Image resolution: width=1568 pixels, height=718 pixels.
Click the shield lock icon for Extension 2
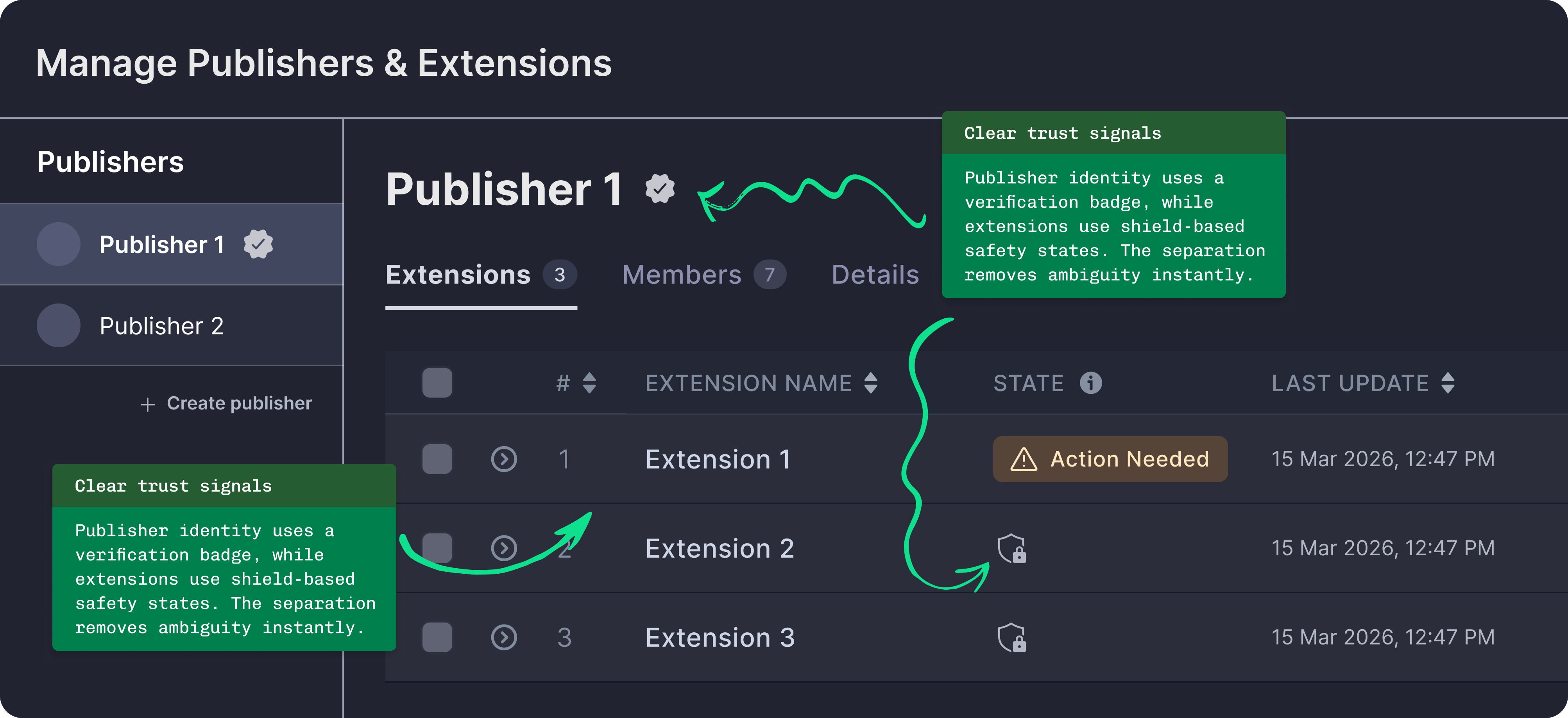[x=1011, y=549]
